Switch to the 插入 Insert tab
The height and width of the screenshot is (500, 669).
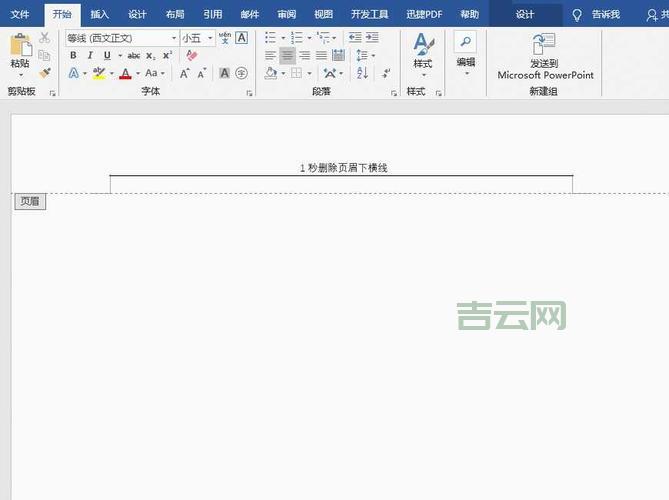tap(99, 15)
